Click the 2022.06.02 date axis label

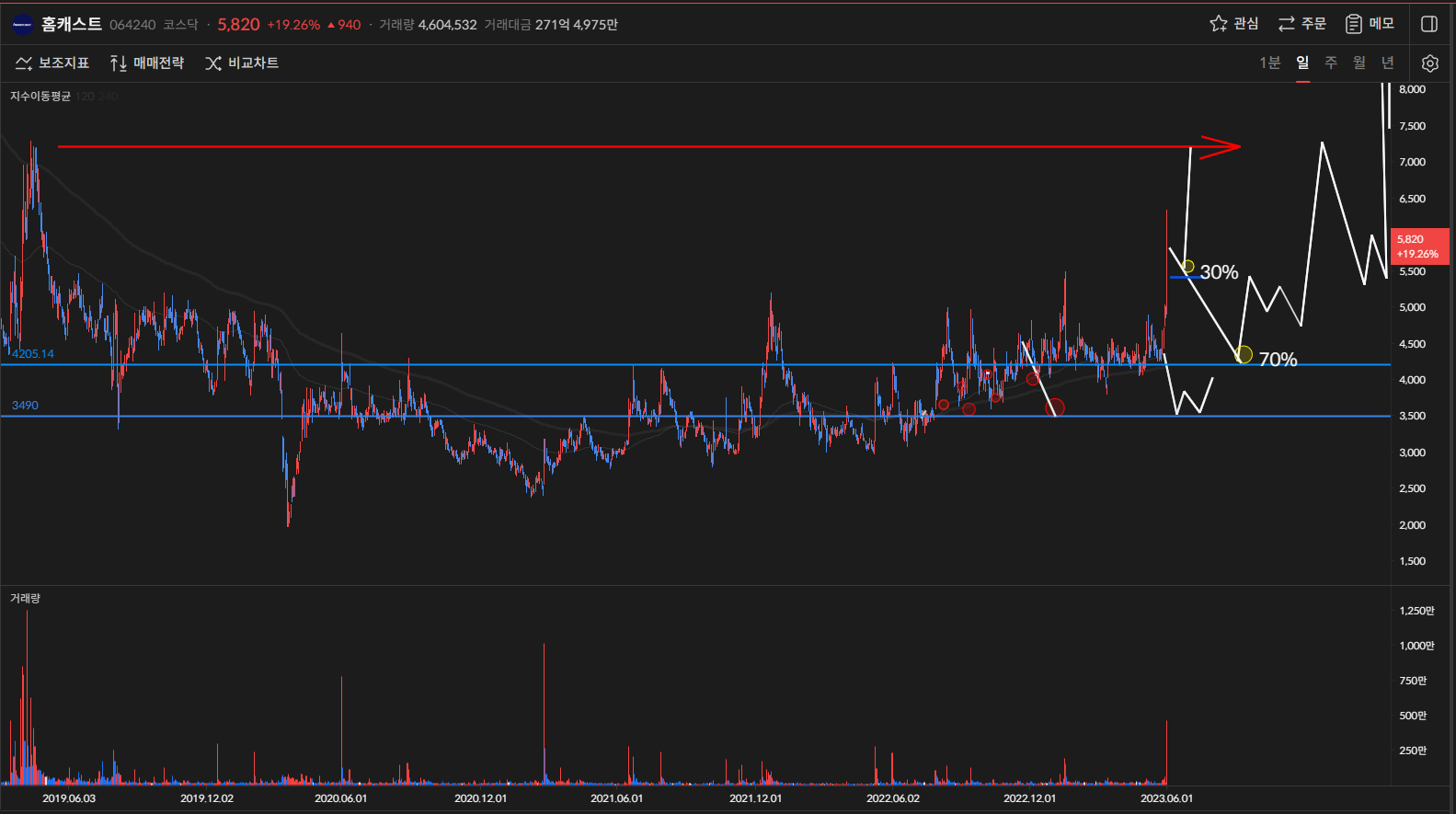(892, 798)
